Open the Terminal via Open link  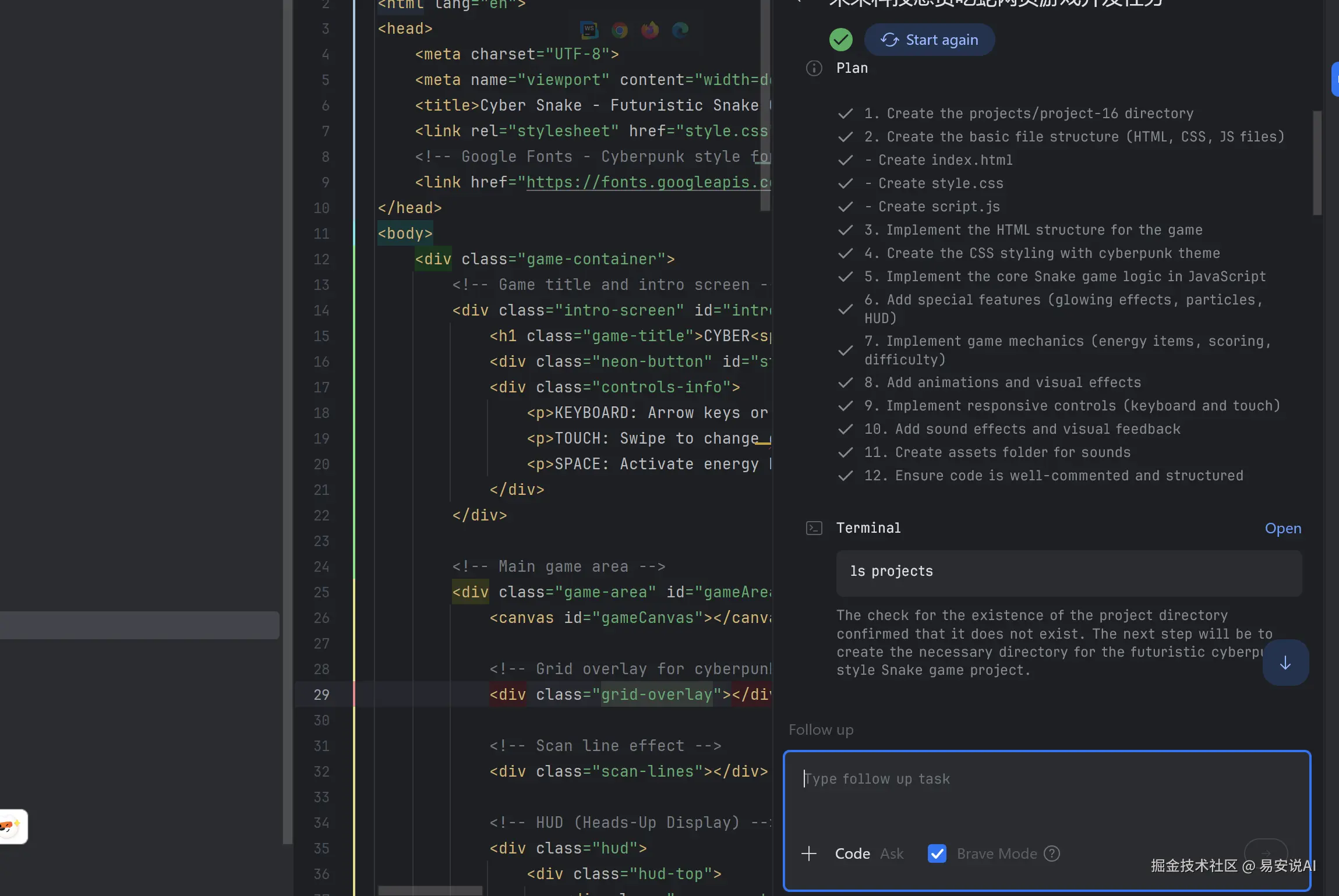(1283, 528)
